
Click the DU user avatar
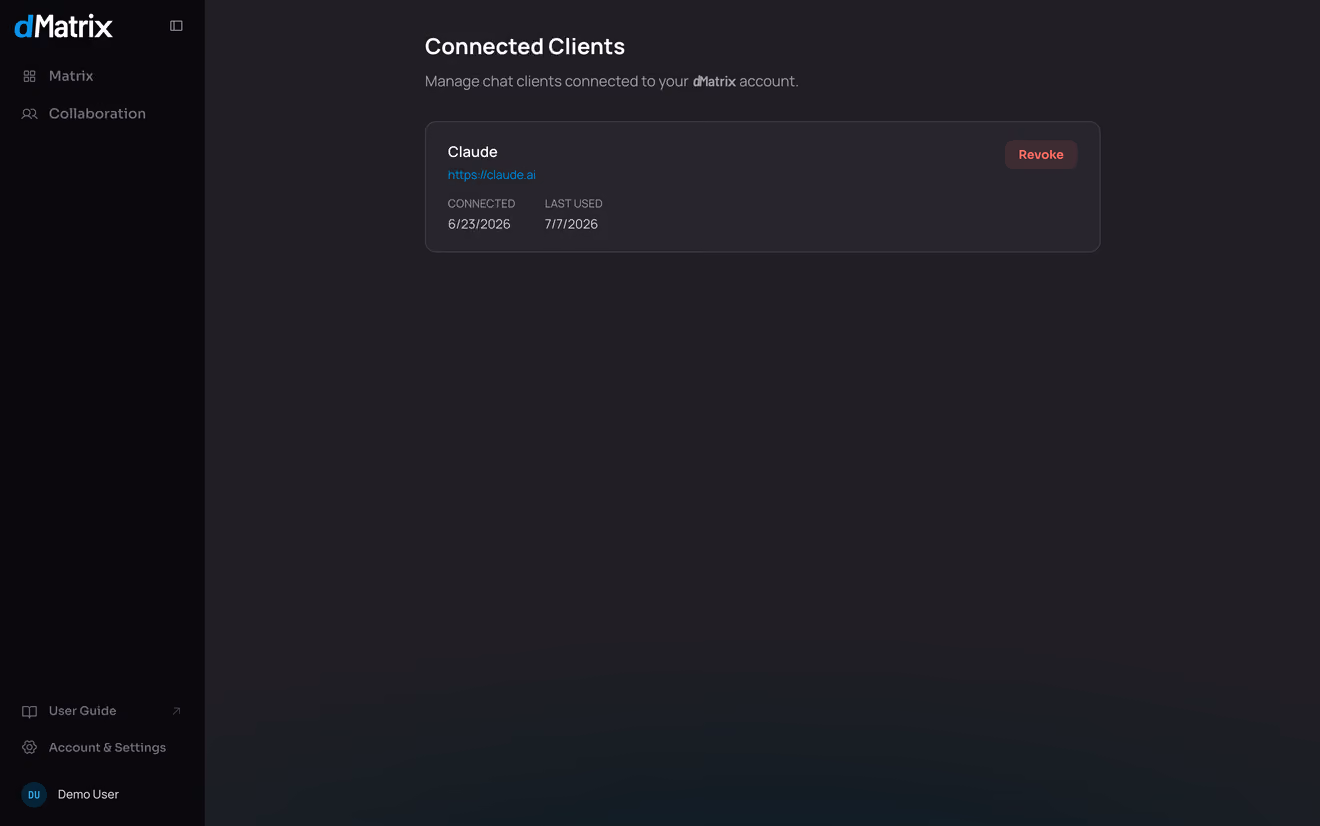pyautogui.click(x=34, y=795)
